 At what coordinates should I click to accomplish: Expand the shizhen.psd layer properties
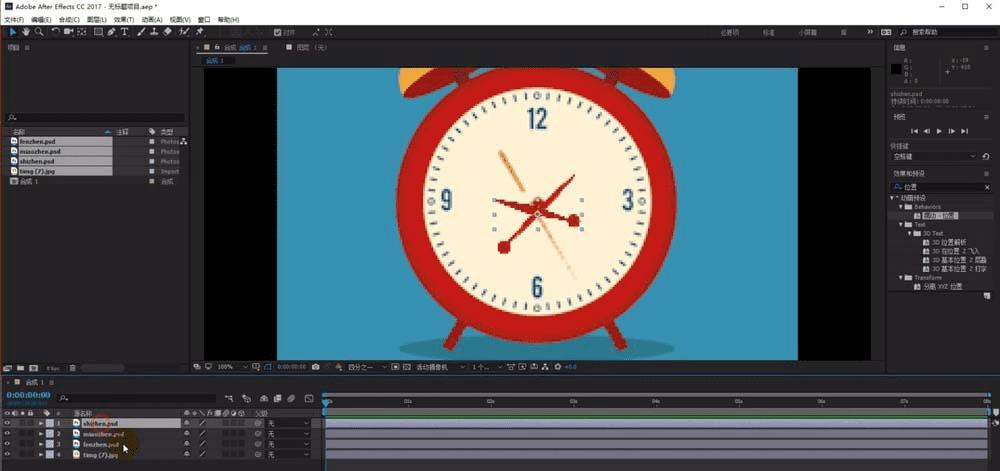(41, 423)
